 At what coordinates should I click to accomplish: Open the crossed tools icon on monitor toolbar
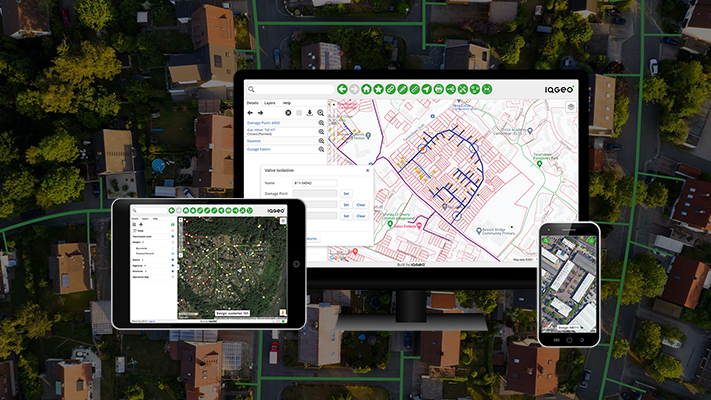[x=463, y=89]
